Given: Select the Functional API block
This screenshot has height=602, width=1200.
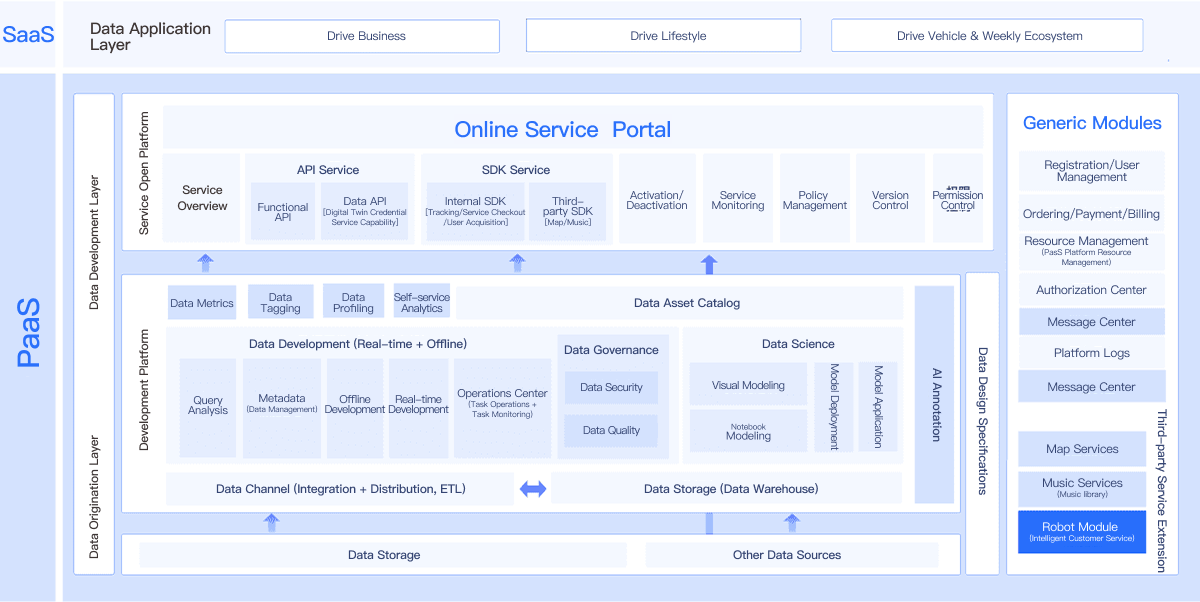Looking at the screenshot, I should [x=283, y=212].
